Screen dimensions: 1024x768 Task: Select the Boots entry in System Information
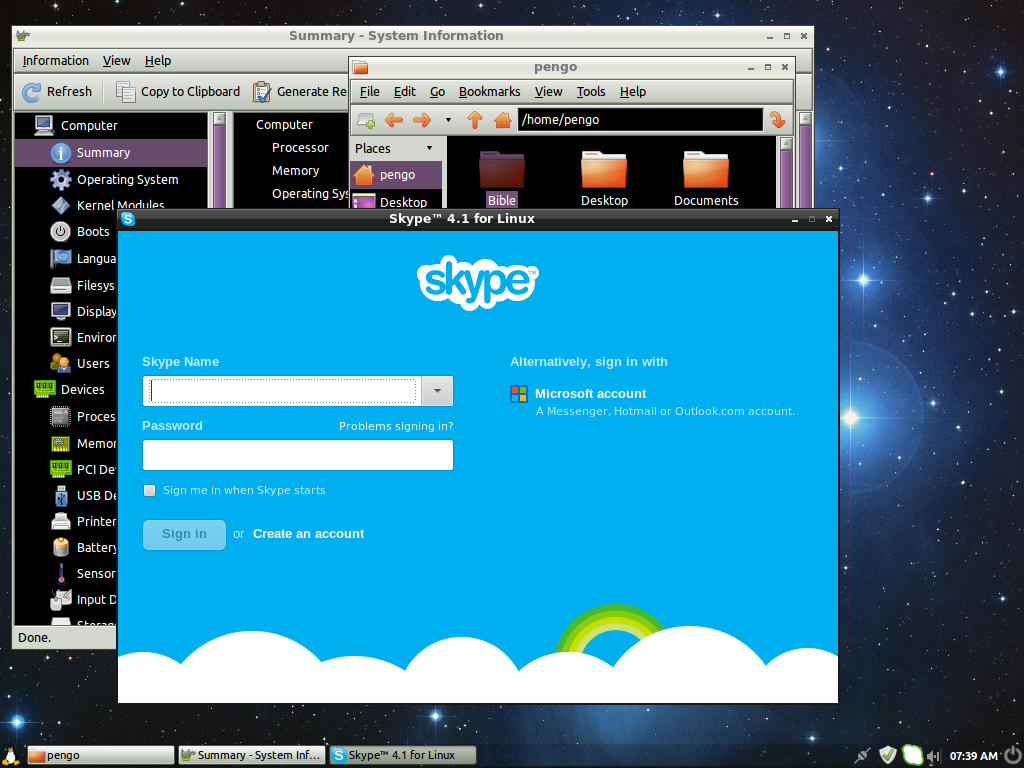tap(80, 232)
